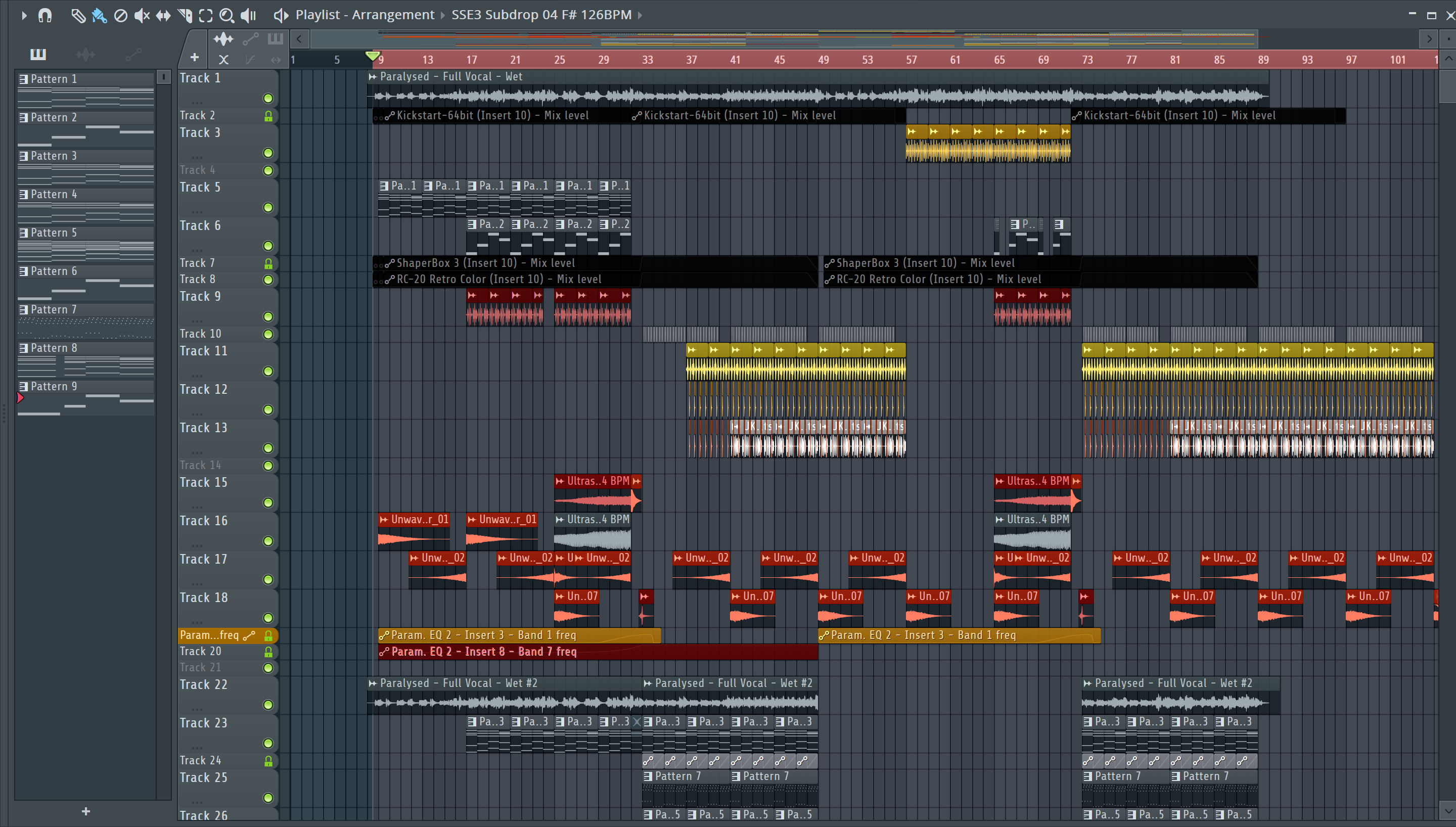Click bar 49 on the timeline ruler

(x=824, y=60)
